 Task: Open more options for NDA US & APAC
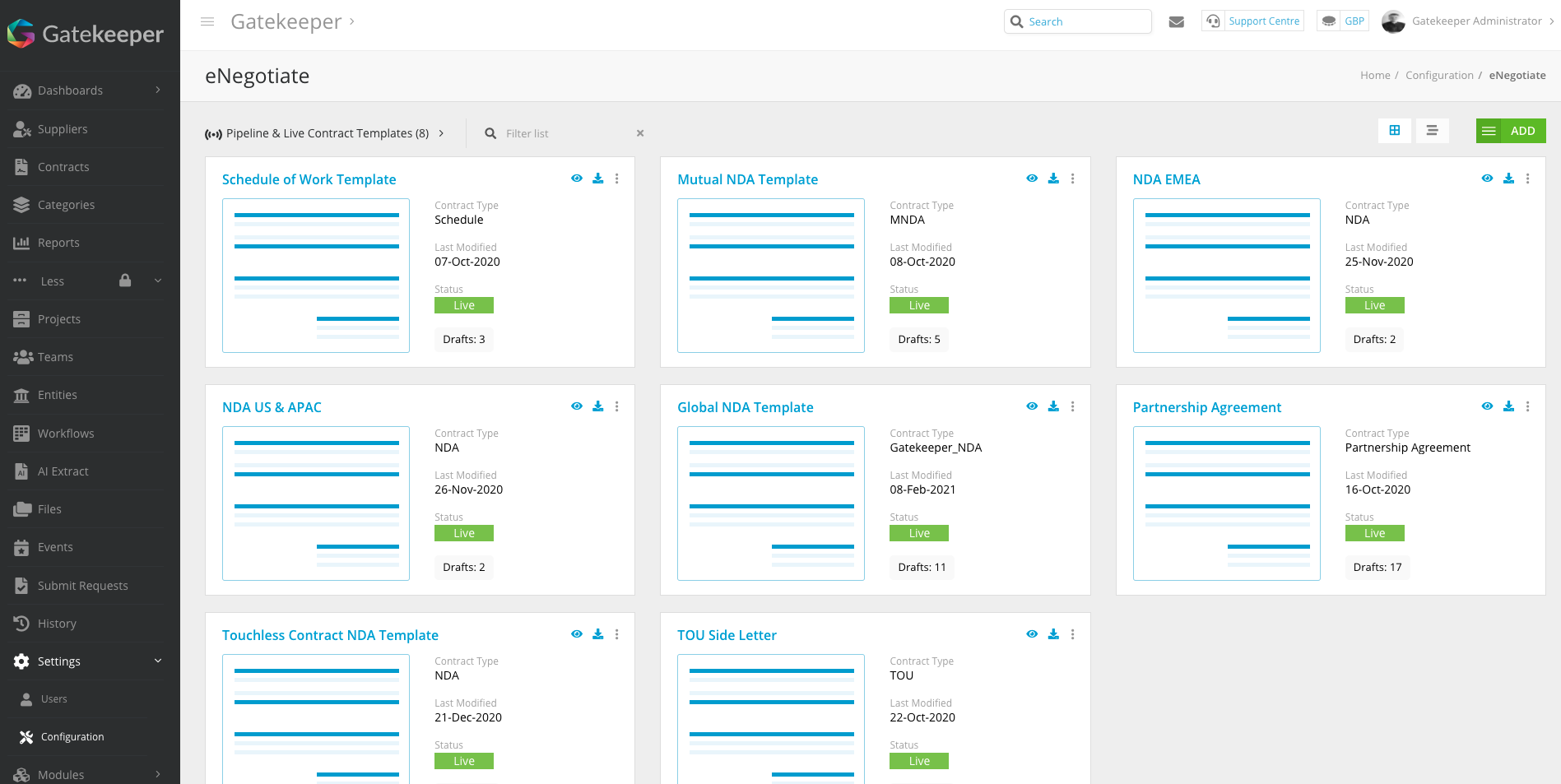coord(617,406)
